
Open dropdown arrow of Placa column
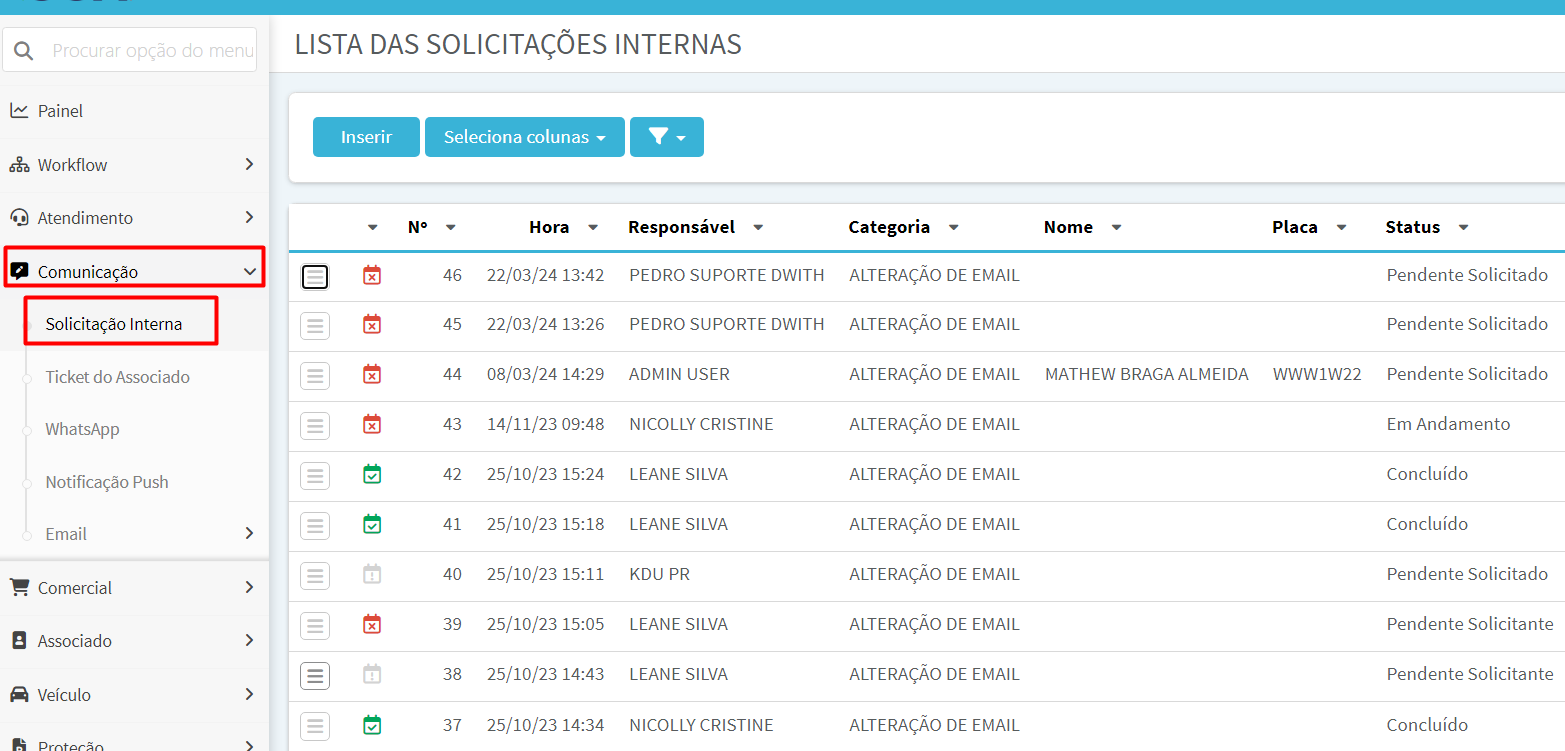click(1341, 228)
